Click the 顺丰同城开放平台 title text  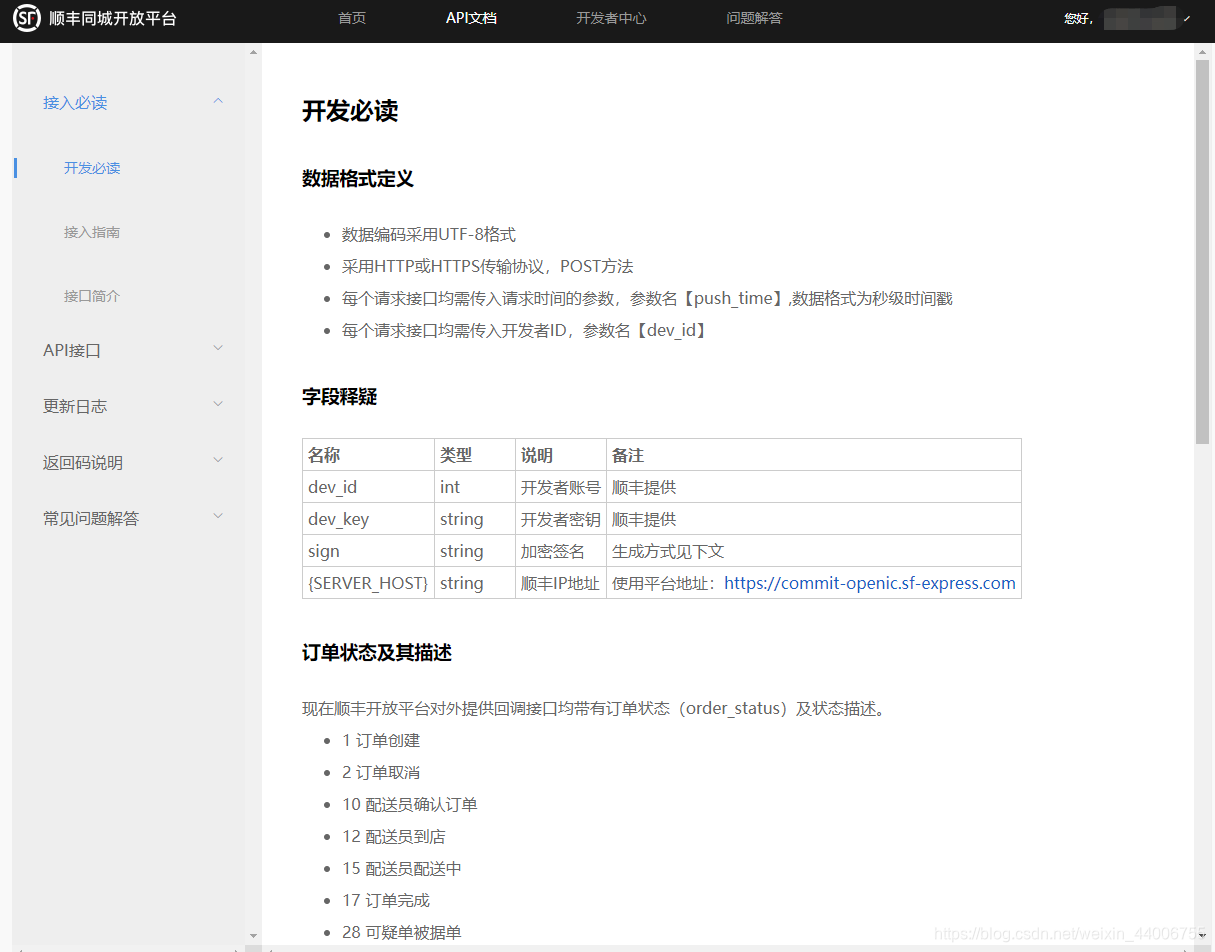click(113, 18)
